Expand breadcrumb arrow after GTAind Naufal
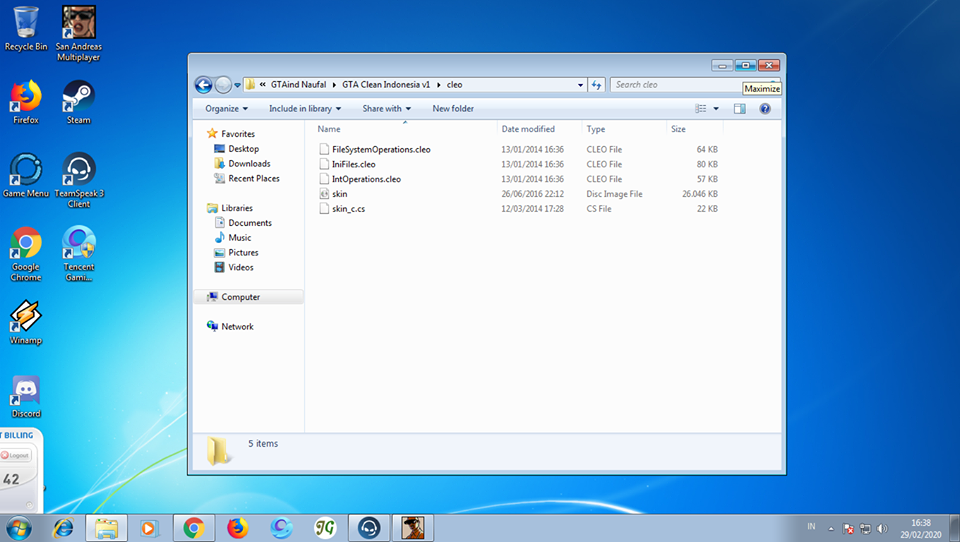The height and width of the screenshot is (542, 960). (334, 85)
